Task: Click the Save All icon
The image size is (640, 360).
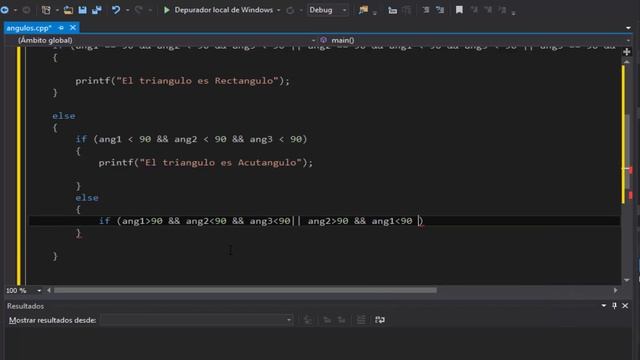Action: (97, 10)
